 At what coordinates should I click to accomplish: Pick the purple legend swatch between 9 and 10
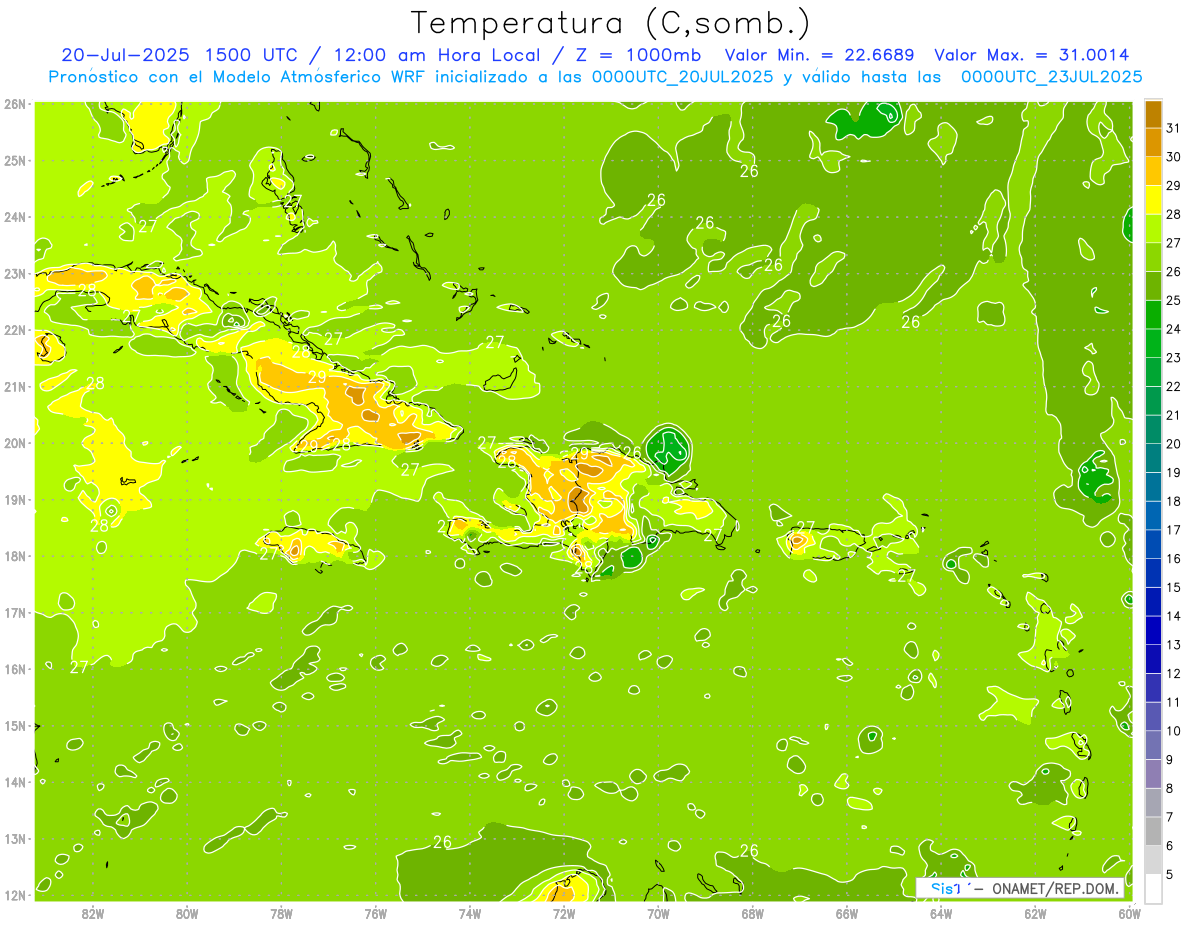click(x=1153, y=745)
